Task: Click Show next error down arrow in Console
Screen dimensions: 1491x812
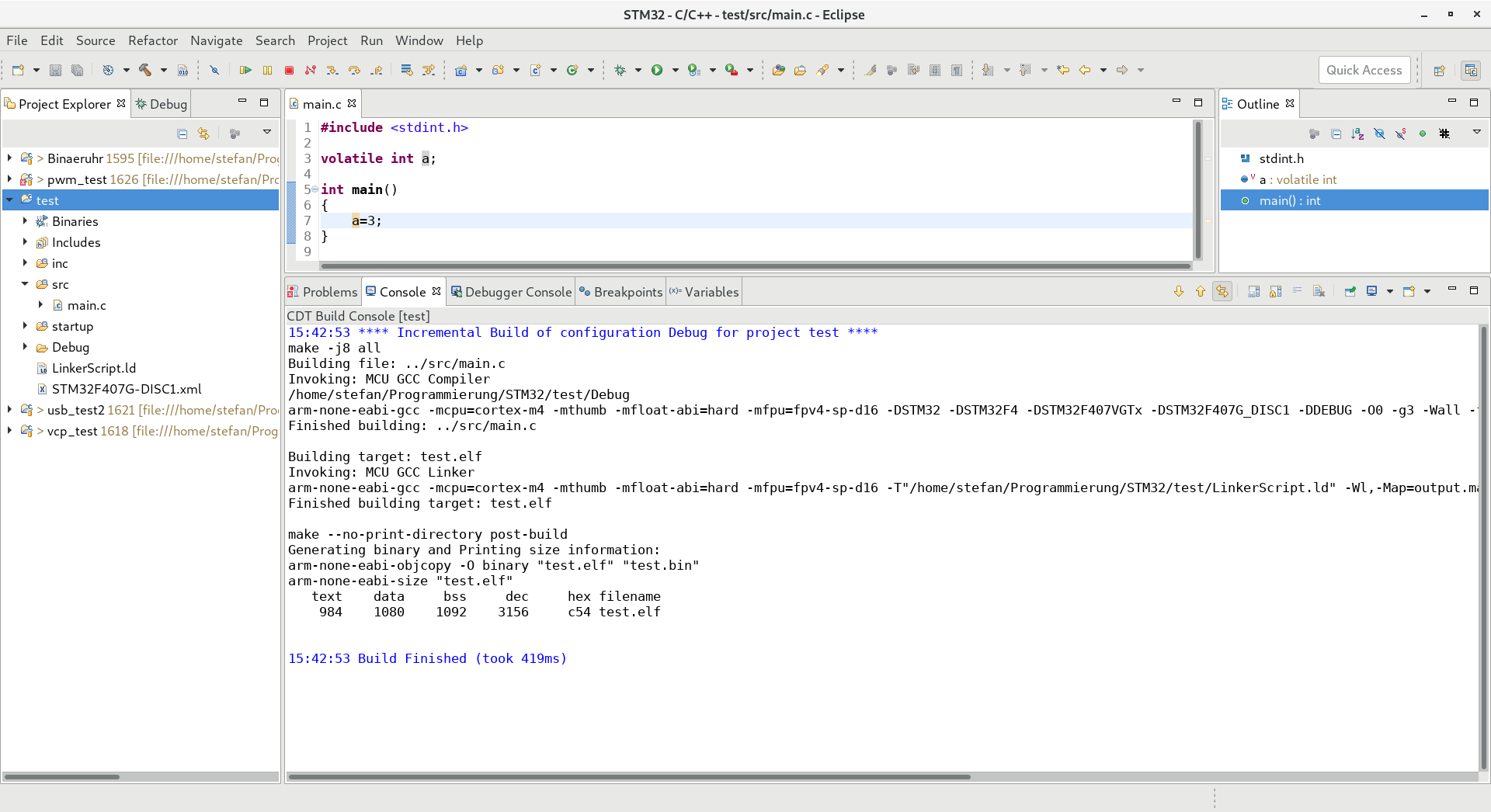Action: click(x=1179, y=291)
